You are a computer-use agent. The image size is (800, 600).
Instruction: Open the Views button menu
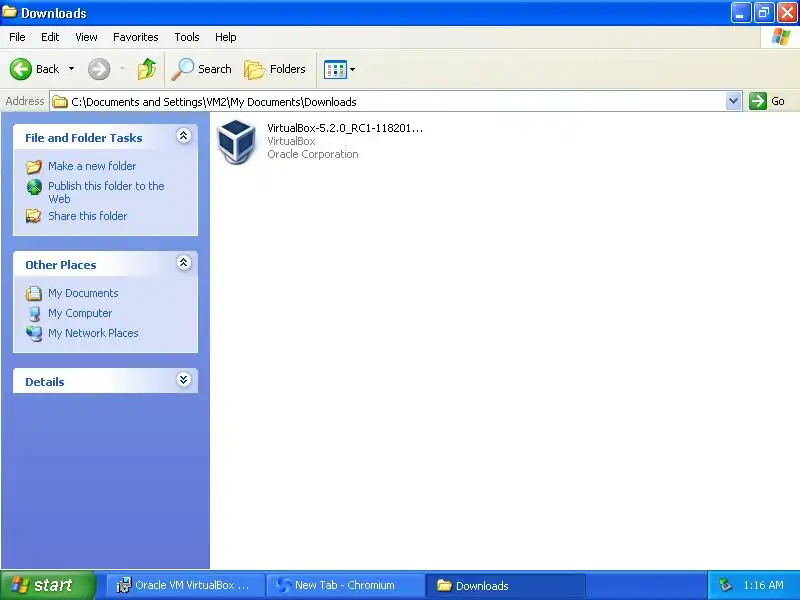tap(339, 69)
